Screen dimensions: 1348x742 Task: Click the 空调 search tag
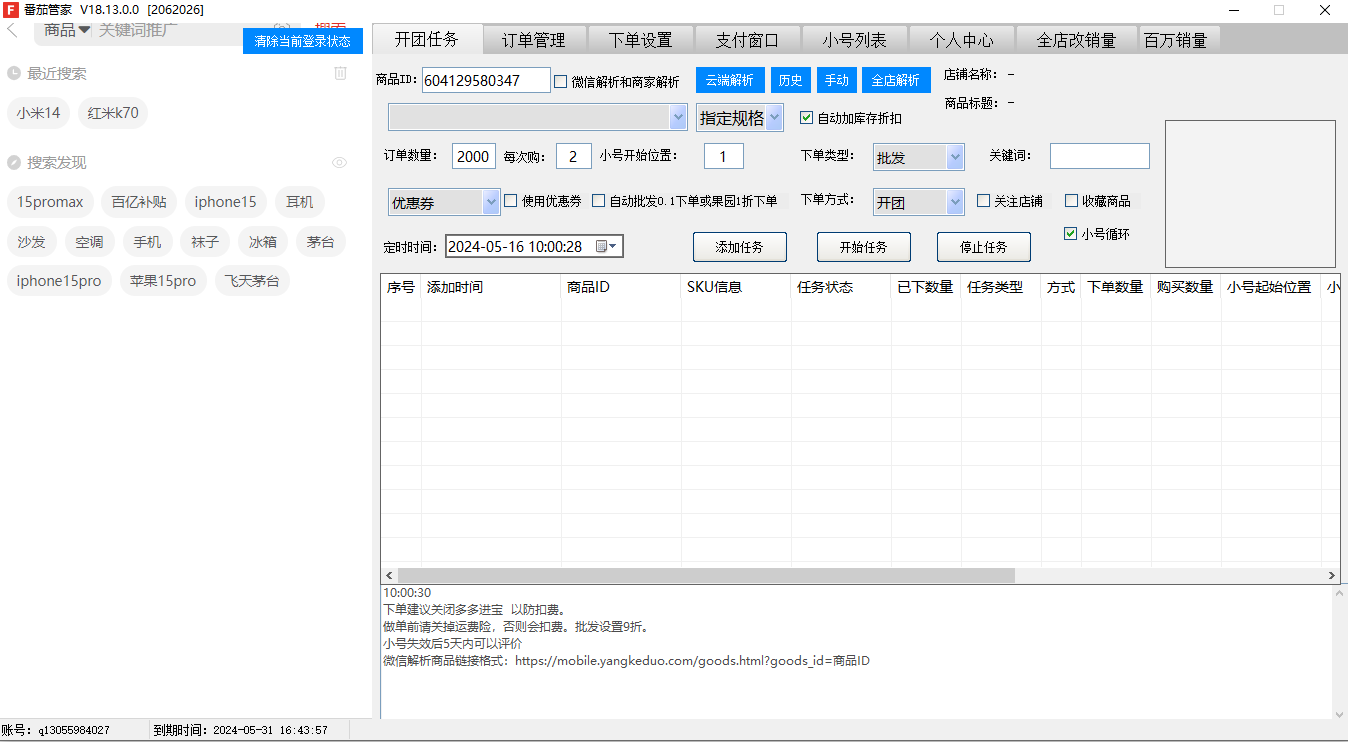point(90,241)
